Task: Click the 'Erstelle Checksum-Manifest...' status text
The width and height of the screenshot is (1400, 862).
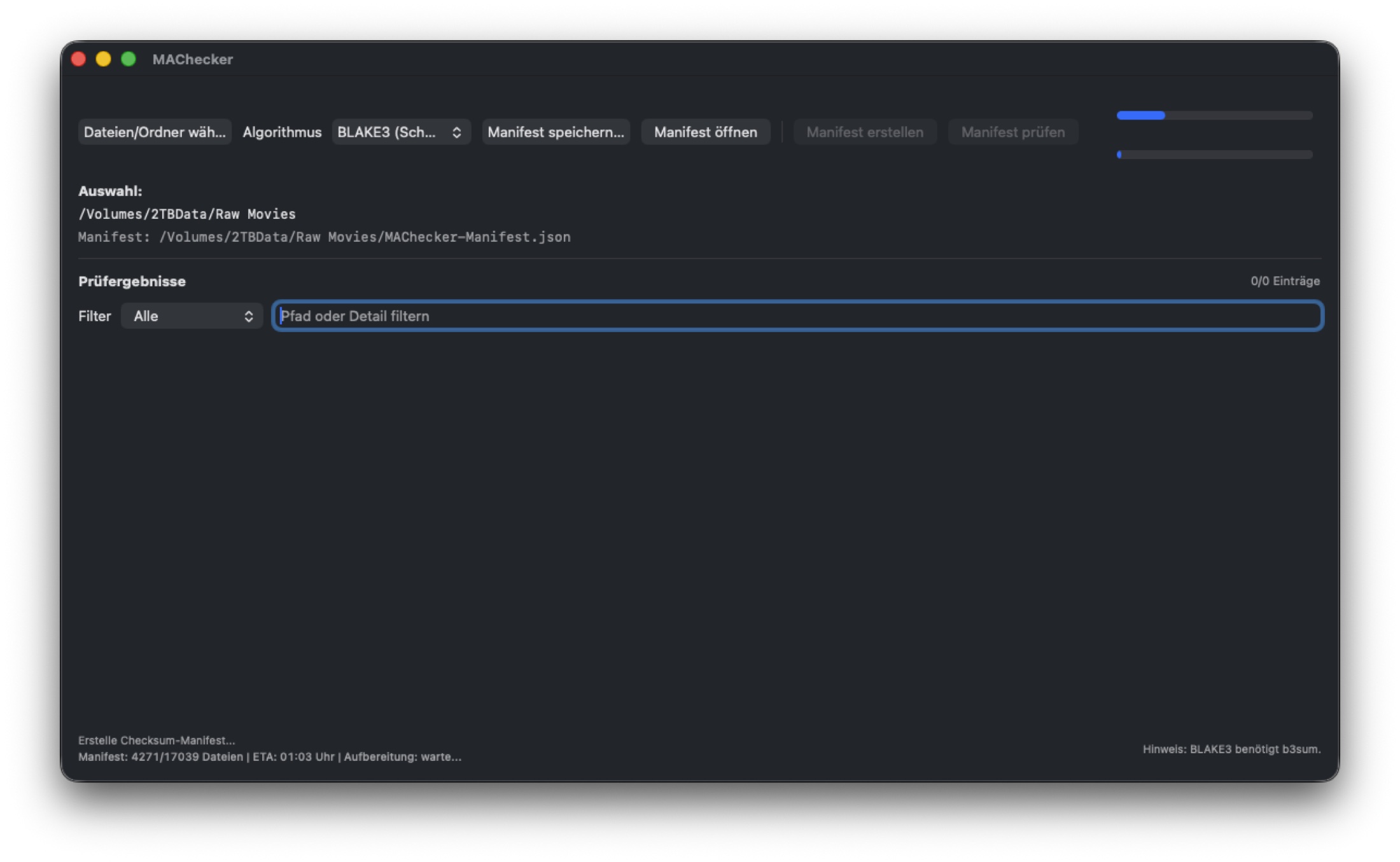Action: (x=157, y=740)
